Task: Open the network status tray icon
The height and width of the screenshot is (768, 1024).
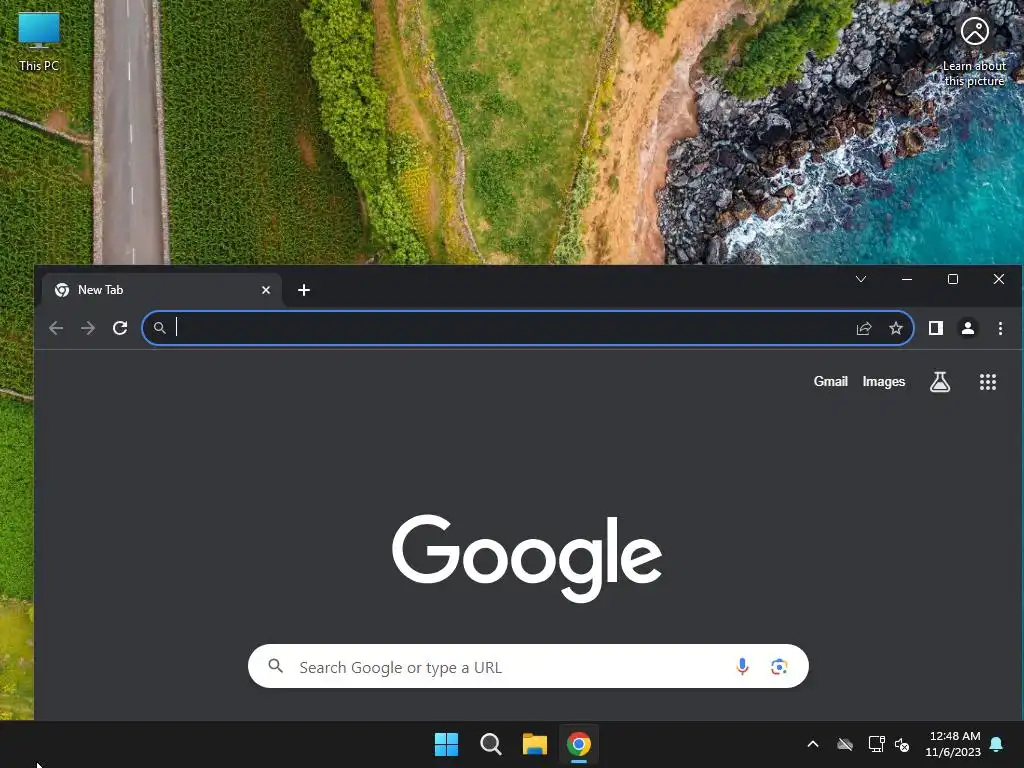Action: click(876, 744)
